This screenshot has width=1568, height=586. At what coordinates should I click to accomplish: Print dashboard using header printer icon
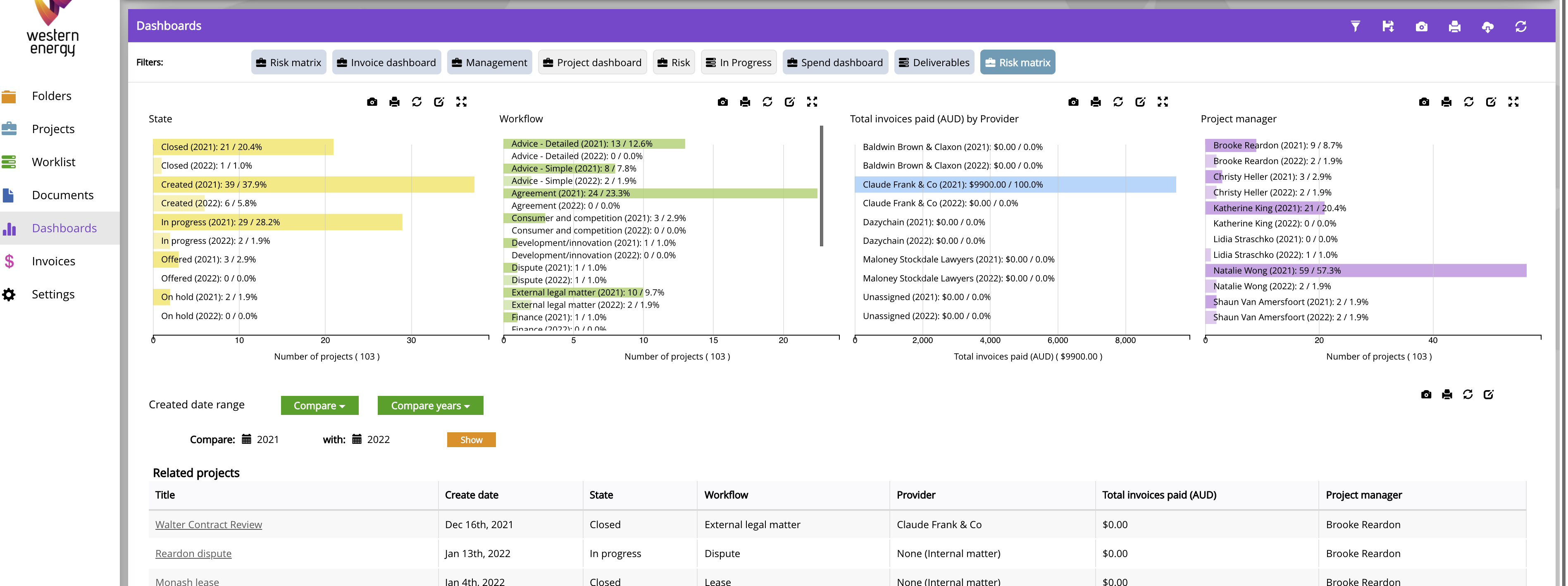point(1454,26)
